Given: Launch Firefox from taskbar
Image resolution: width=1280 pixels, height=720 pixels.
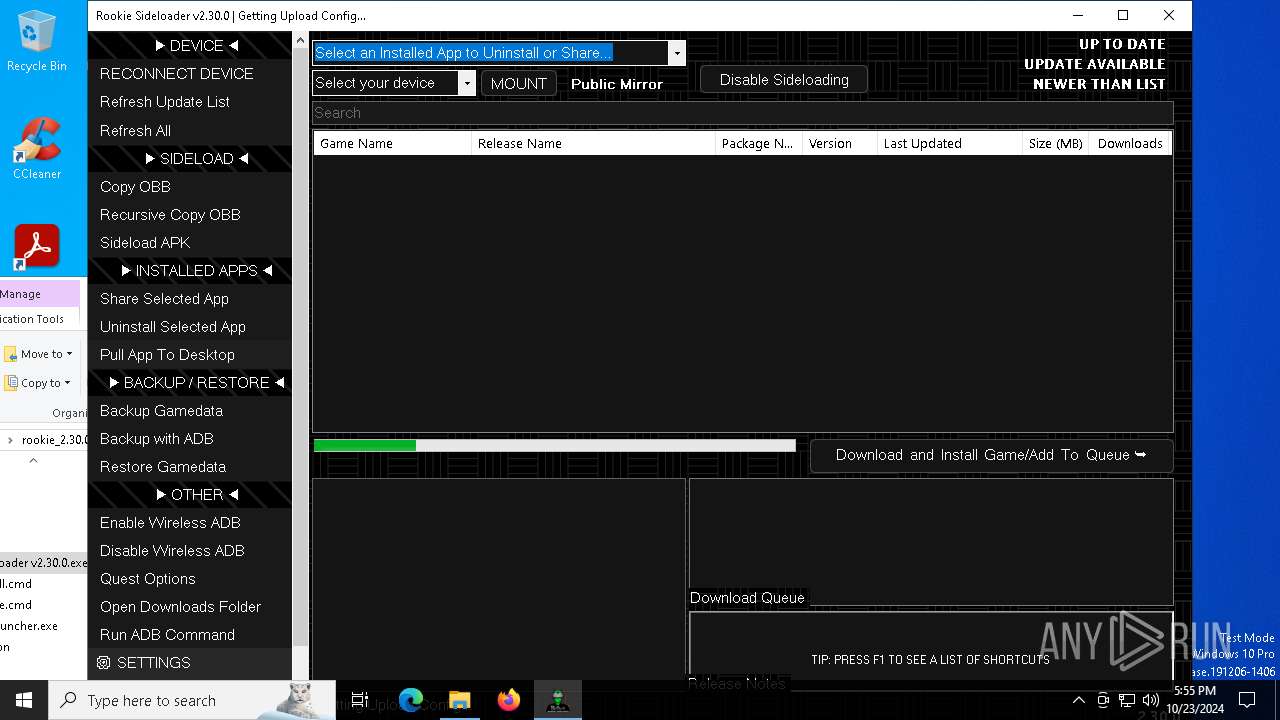Looking at the screenshot, I should tap(509, 700).
